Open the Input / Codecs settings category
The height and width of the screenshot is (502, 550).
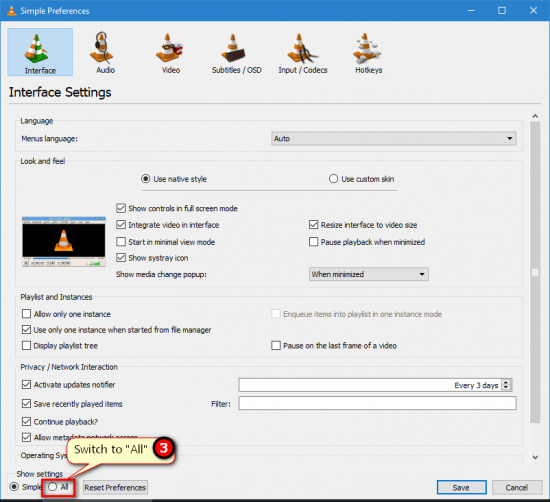(x=302, y=52)
